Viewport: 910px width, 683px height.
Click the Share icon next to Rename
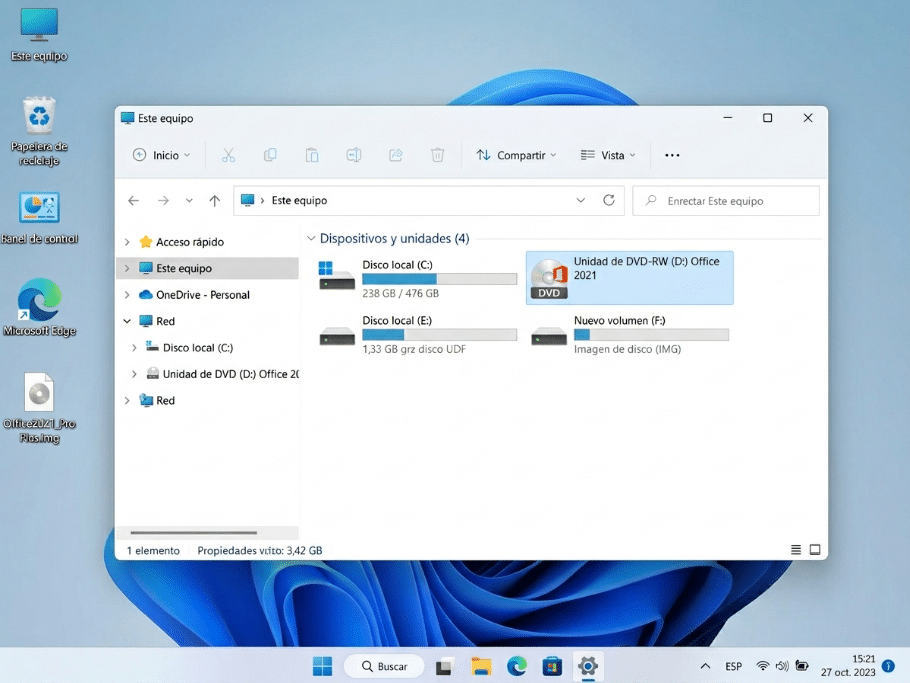pyautogui.click(x=395, y=155)
